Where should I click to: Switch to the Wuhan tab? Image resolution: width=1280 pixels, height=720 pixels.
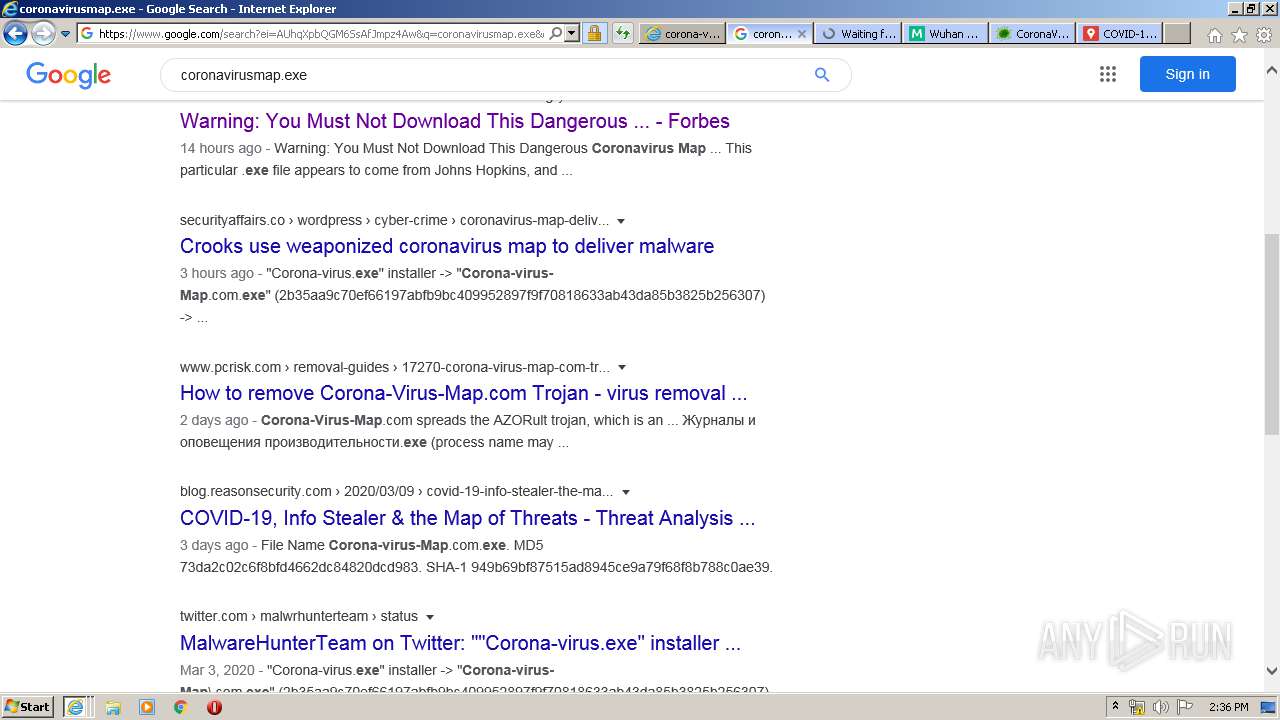coord(945,33)
